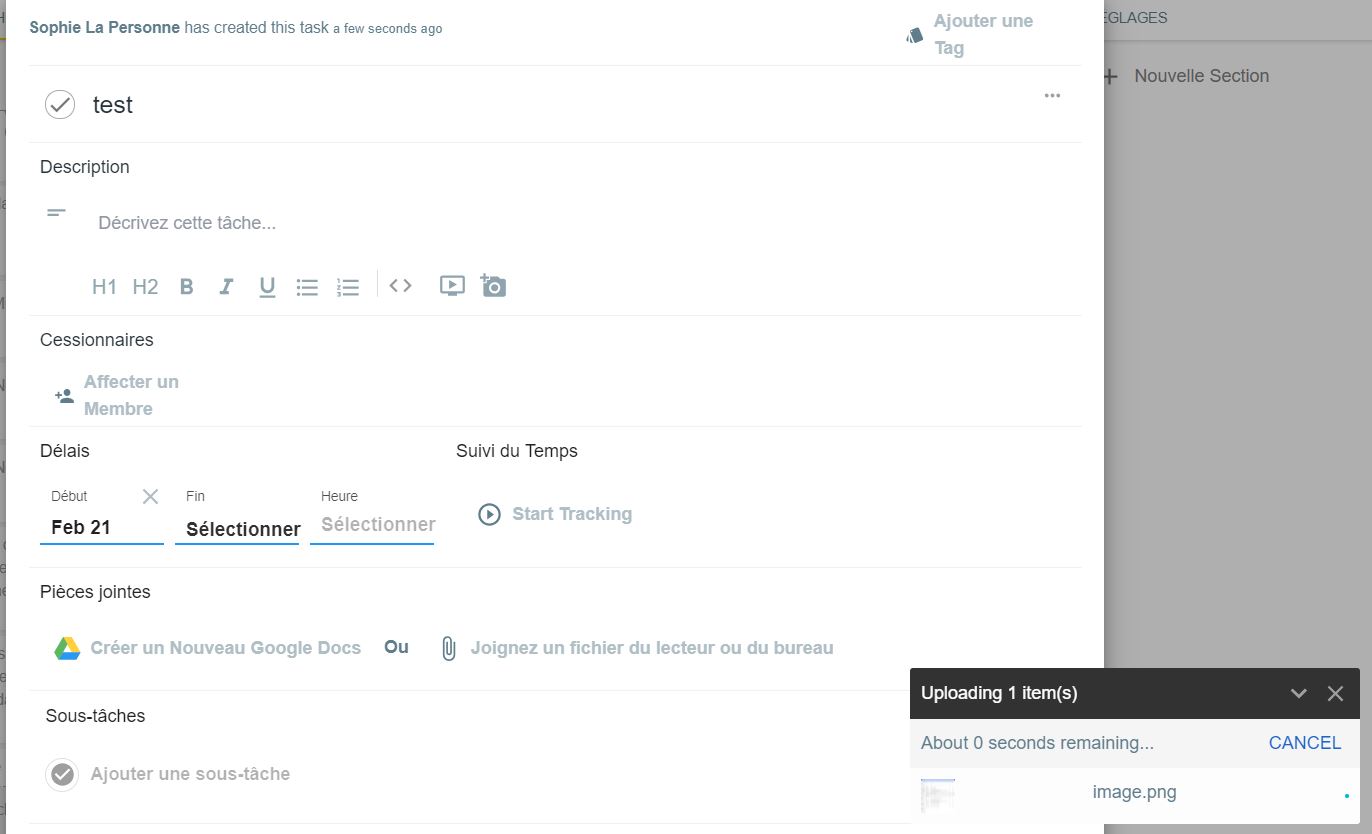The width and height of the screenshot is (1372, 834).
Task: Click the test task title
Action: [113, 105]
